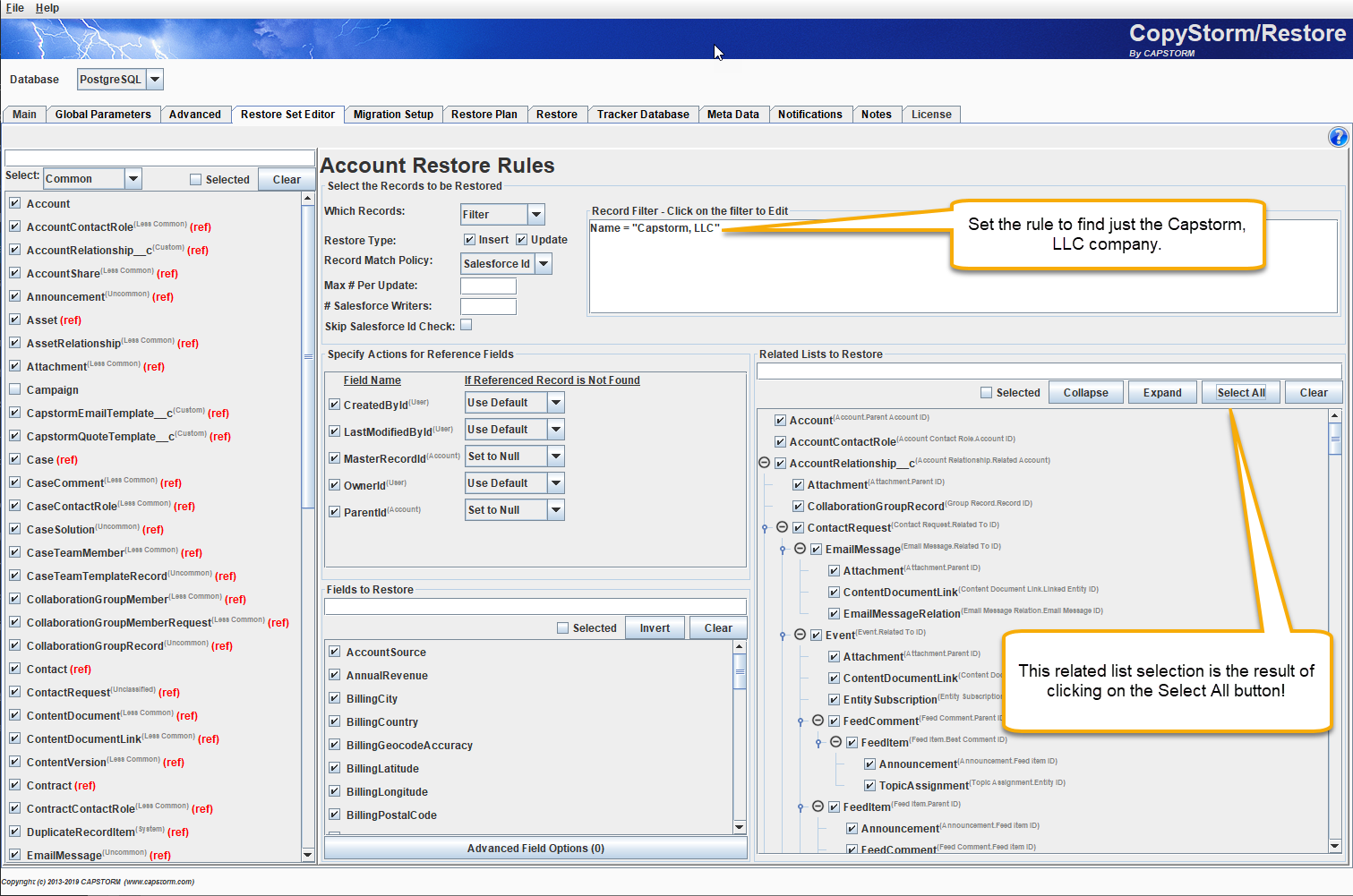Select the Contact row in table list
Image resolution: width=1353 pixels, height=896 pixels.
(x=59, y=669)
